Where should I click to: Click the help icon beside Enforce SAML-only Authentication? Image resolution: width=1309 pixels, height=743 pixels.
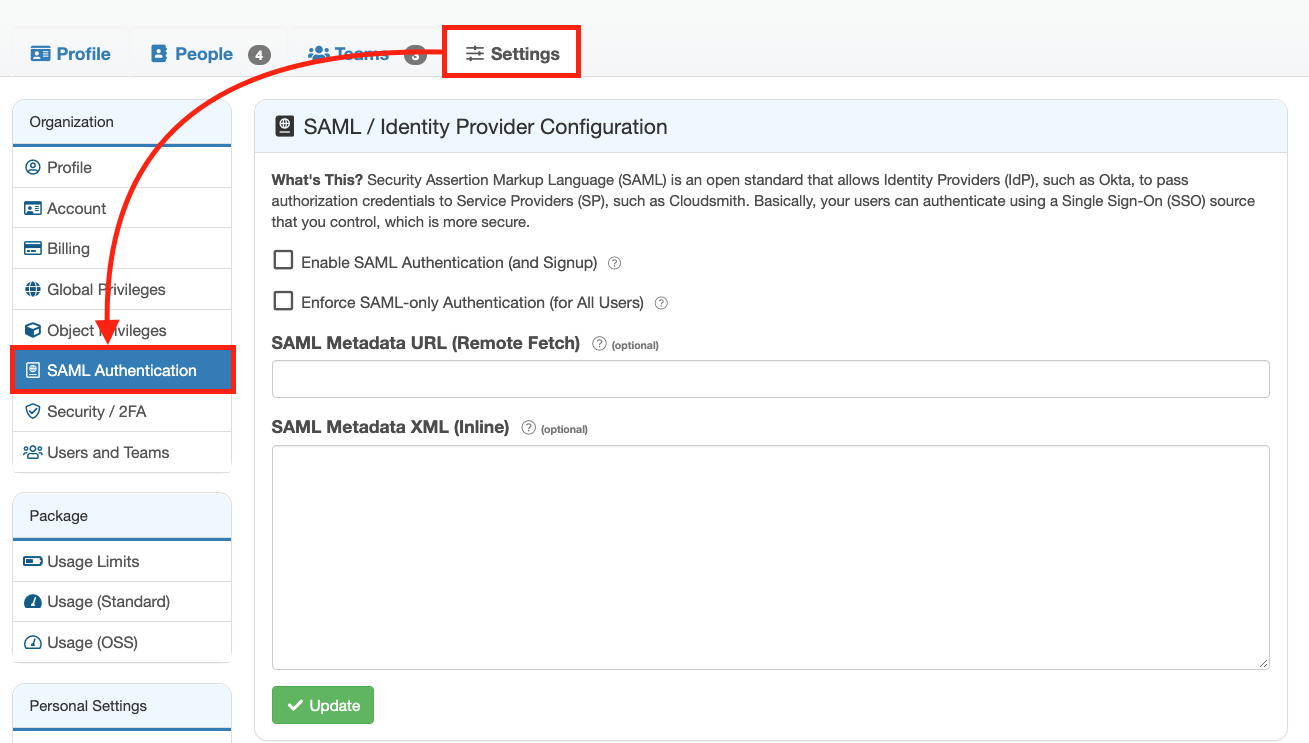pyautogui.click(x=661, y=303)
